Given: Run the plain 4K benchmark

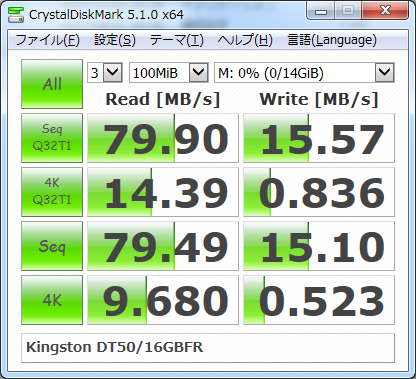Looking at the screenshot, I should pos(52,300).
